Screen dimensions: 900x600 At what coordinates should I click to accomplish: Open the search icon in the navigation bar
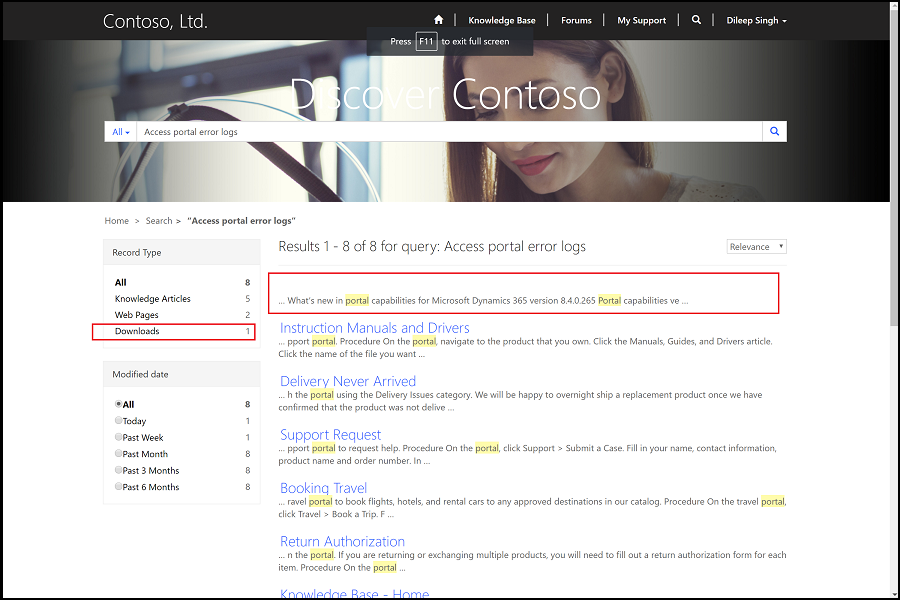tap(696, 19)
